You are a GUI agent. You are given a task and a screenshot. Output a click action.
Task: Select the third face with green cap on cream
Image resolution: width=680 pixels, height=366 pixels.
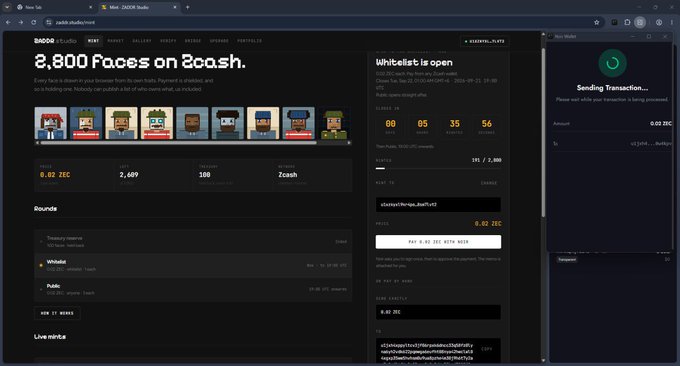pos(121,123)
